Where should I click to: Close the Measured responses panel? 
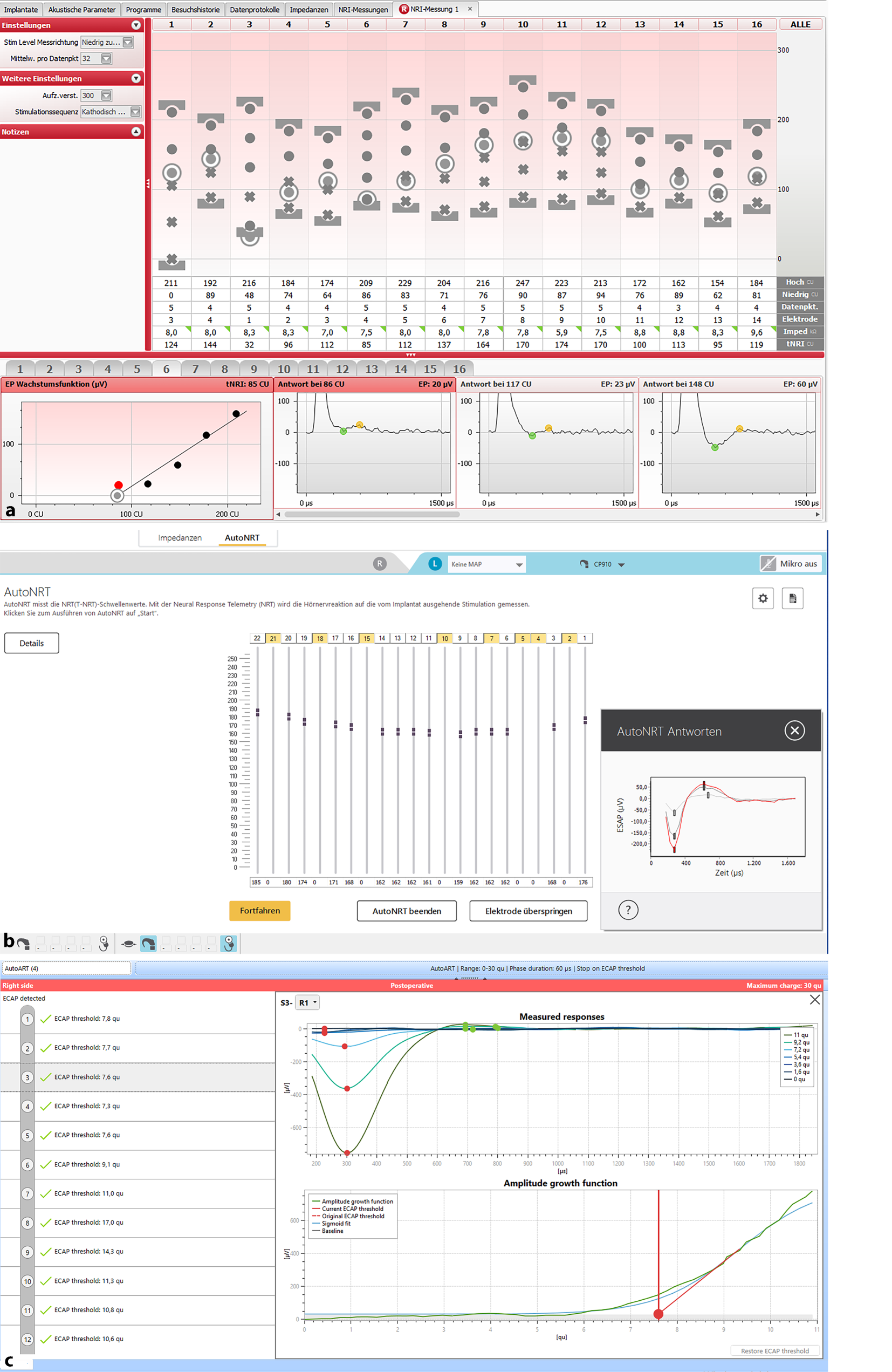(x=815, y=1000)
